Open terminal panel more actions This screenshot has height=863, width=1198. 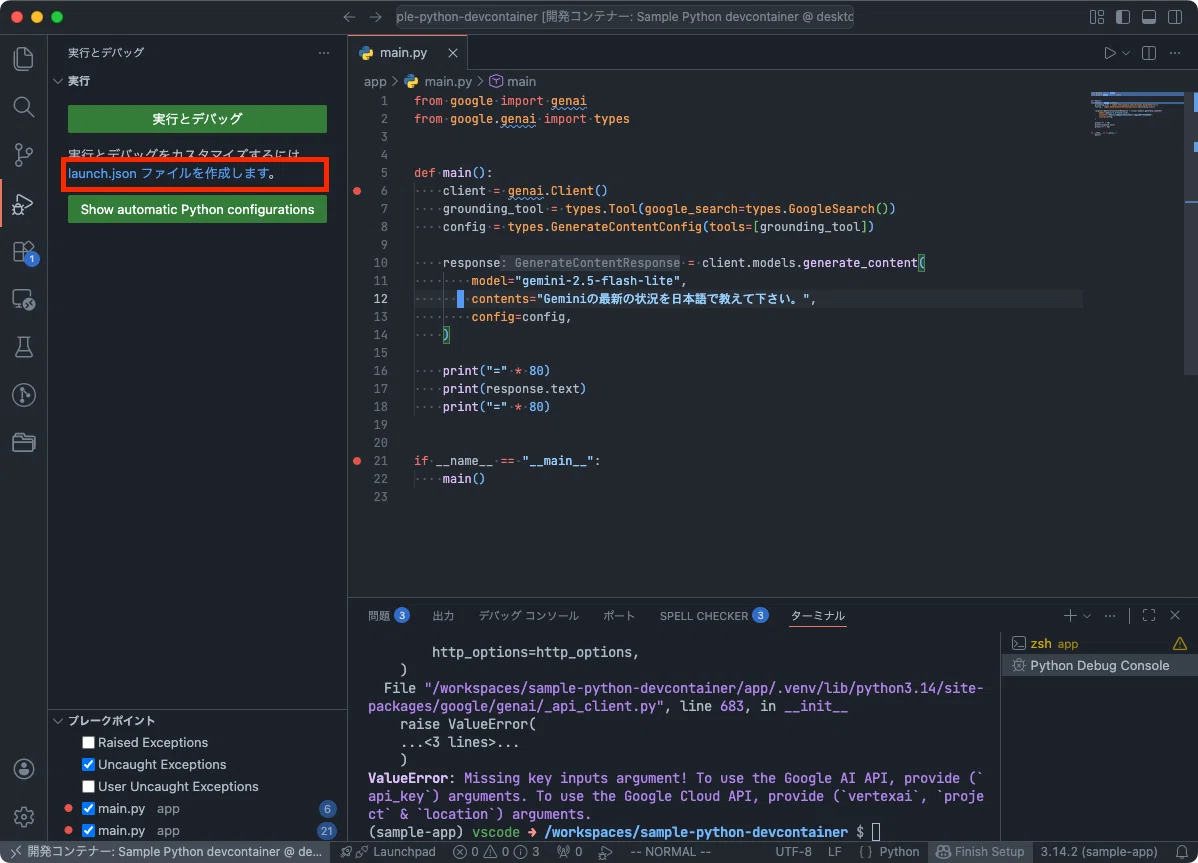coord(1110,616)
